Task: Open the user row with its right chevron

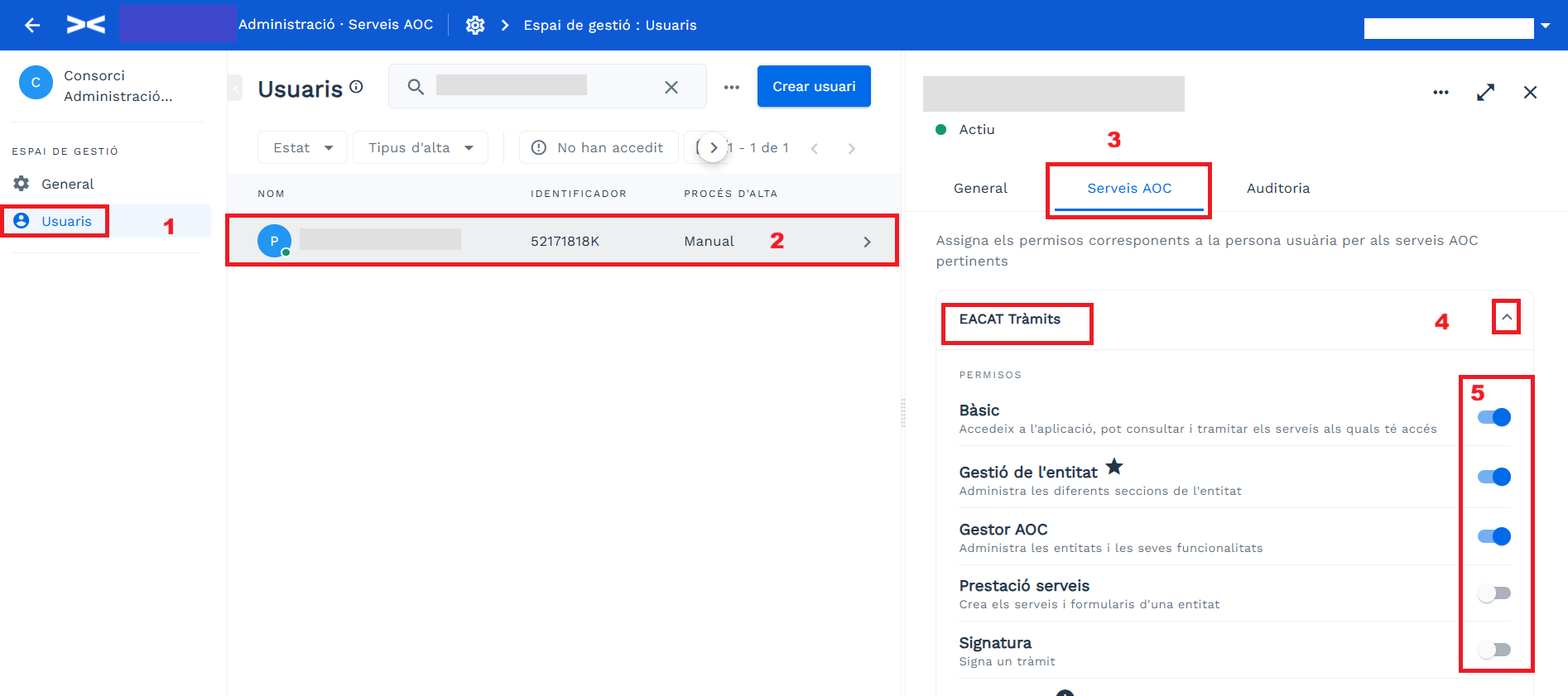Action: (867, 242)
